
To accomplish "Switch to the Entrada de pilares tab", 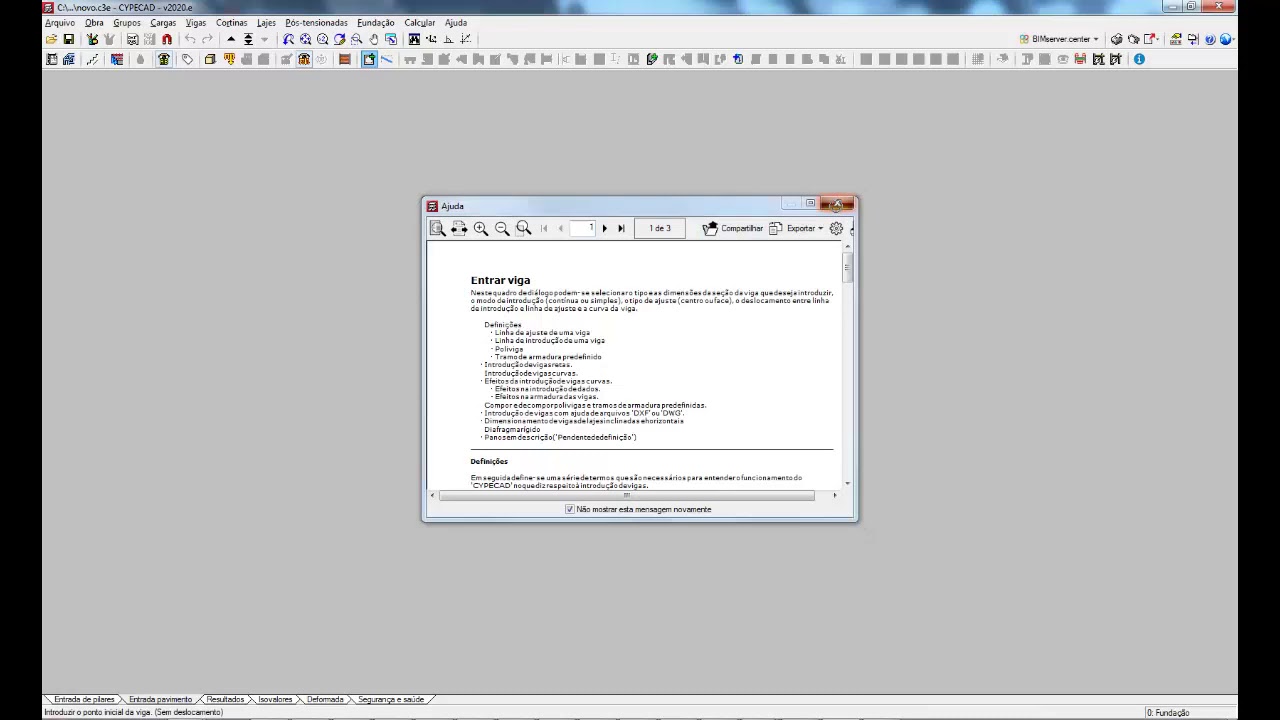I will pos(84,699).
